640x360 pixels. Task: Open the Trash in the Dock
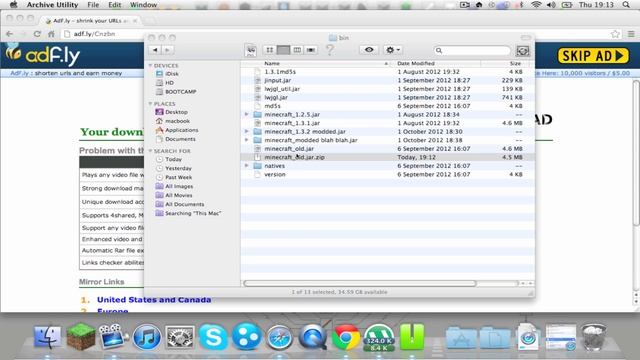[593, 337]
